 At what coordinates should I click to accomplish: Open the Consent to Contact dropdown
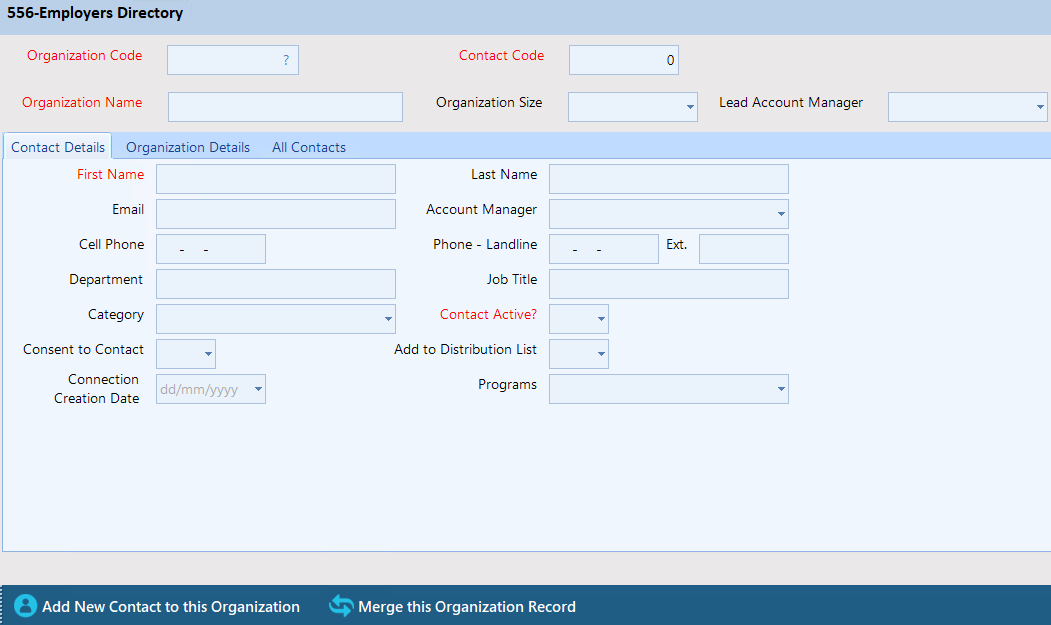[x=207, y=354]
